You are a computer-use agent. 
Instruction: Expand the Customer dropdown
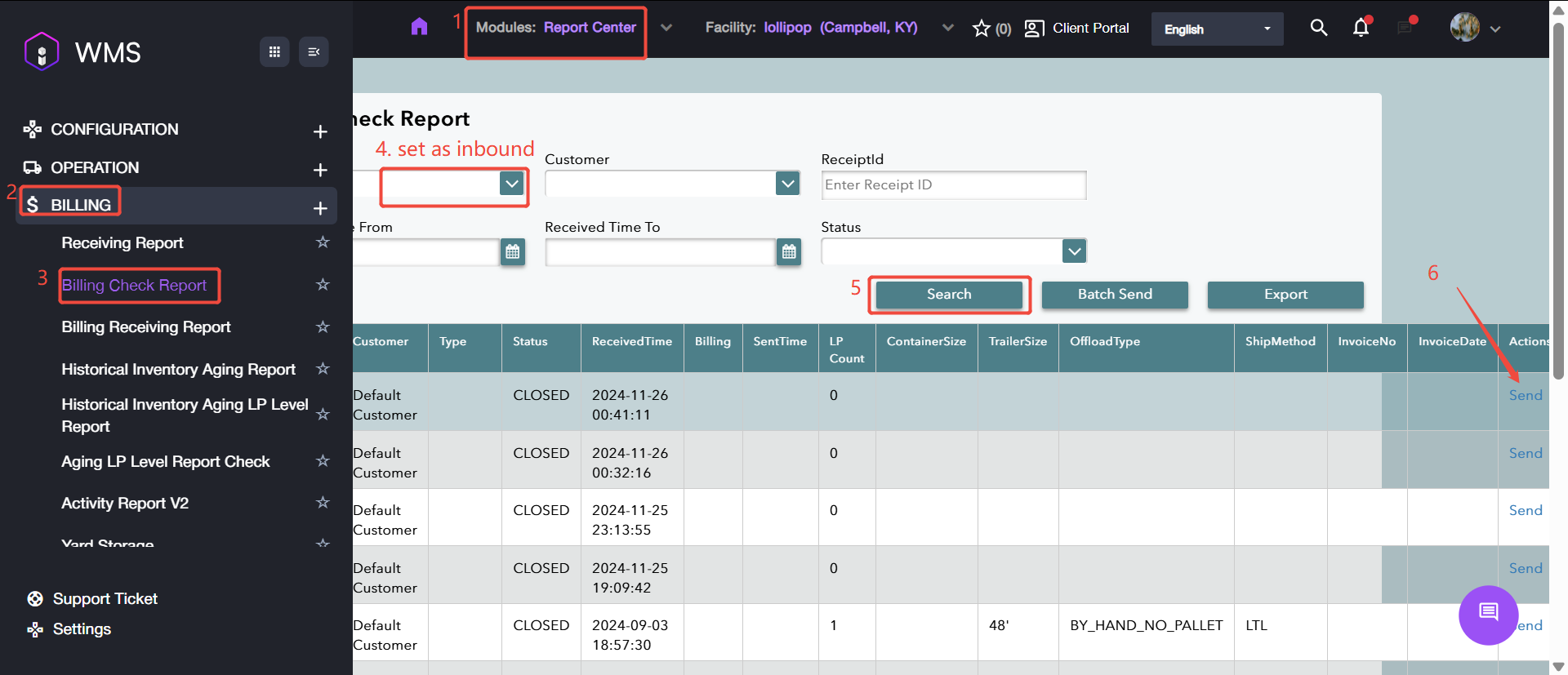click(x=787, y=184)
